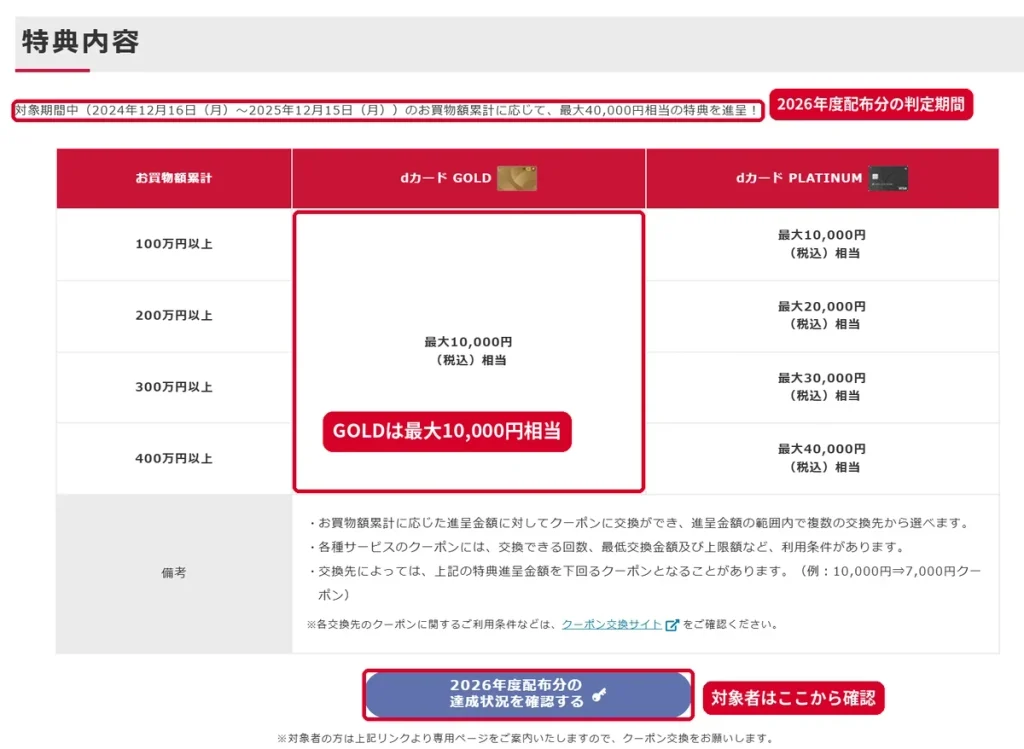Click the 備考 row label
1024x749 pixels.
click(x=174, y=573)
